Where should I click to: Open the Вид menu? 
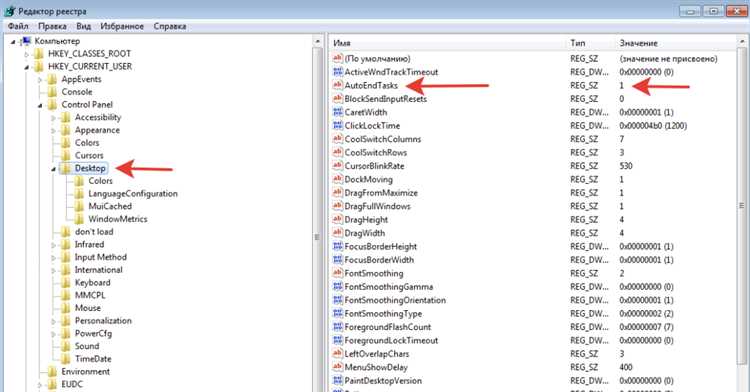(83, 26)
